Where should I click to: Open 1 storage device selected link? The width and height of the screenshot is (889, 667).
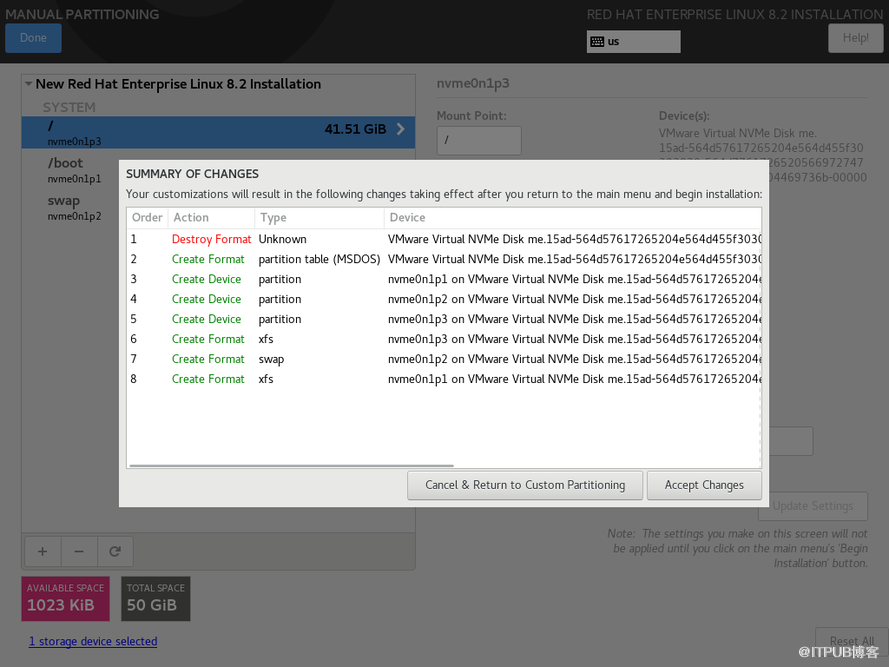coord(93,641)
